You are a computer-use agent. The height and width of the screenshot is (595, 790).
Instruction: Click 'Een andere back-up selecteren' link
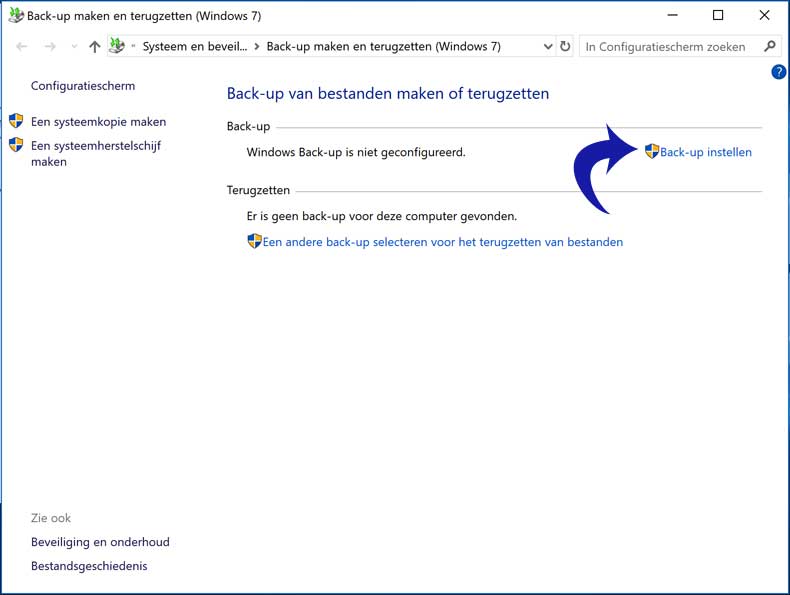443,242
